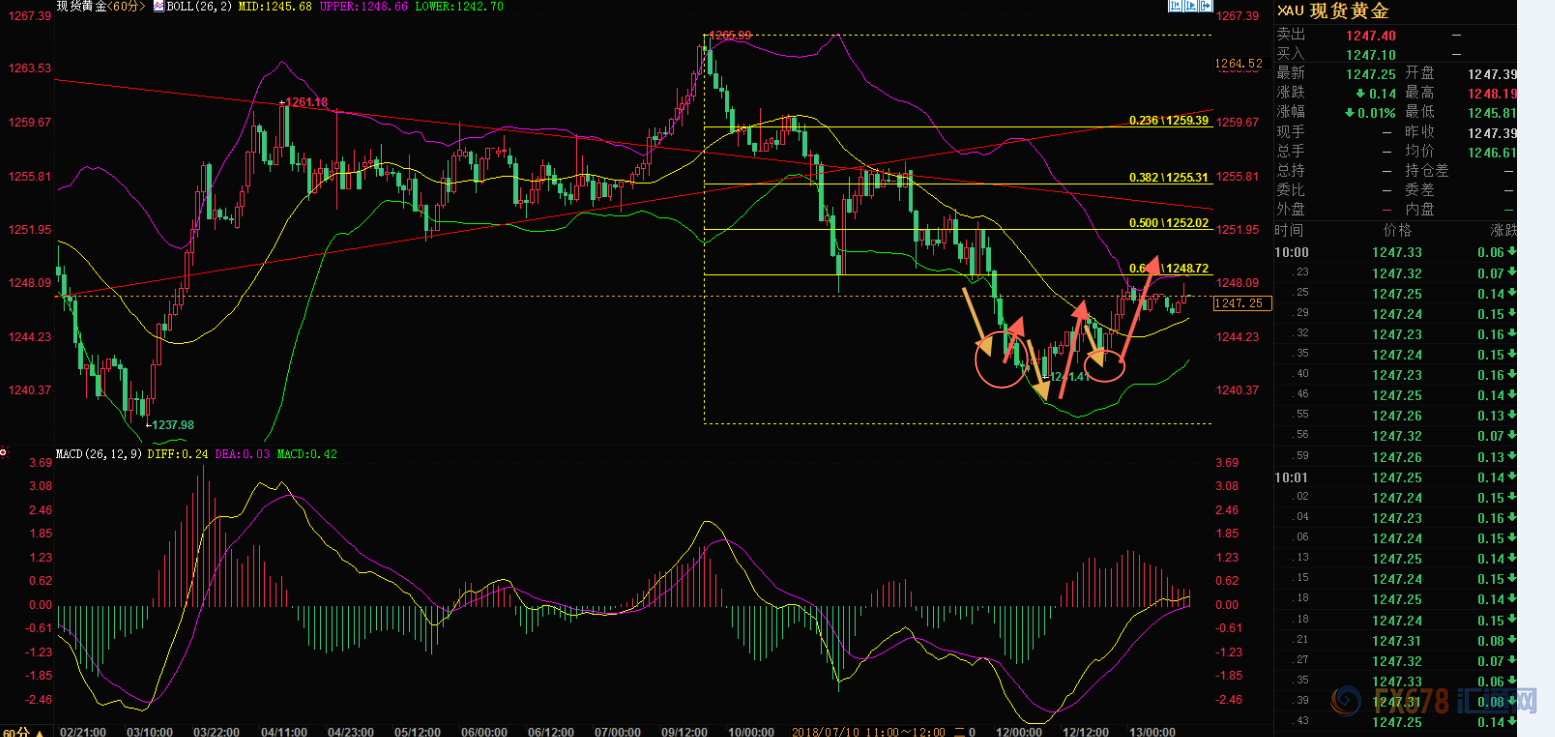Click the 0.236 Fibonacci level line label

(1169, 120)
